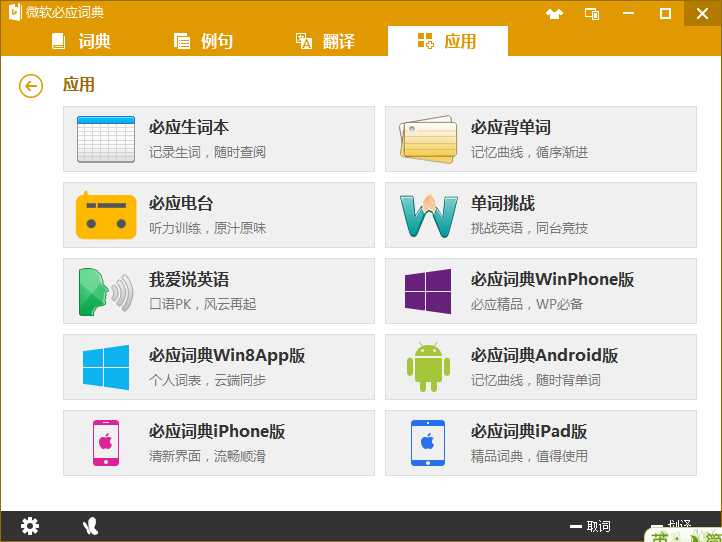
Task: Click the 听力训练，原汁原味 description
Action: (x=207, y=228)
